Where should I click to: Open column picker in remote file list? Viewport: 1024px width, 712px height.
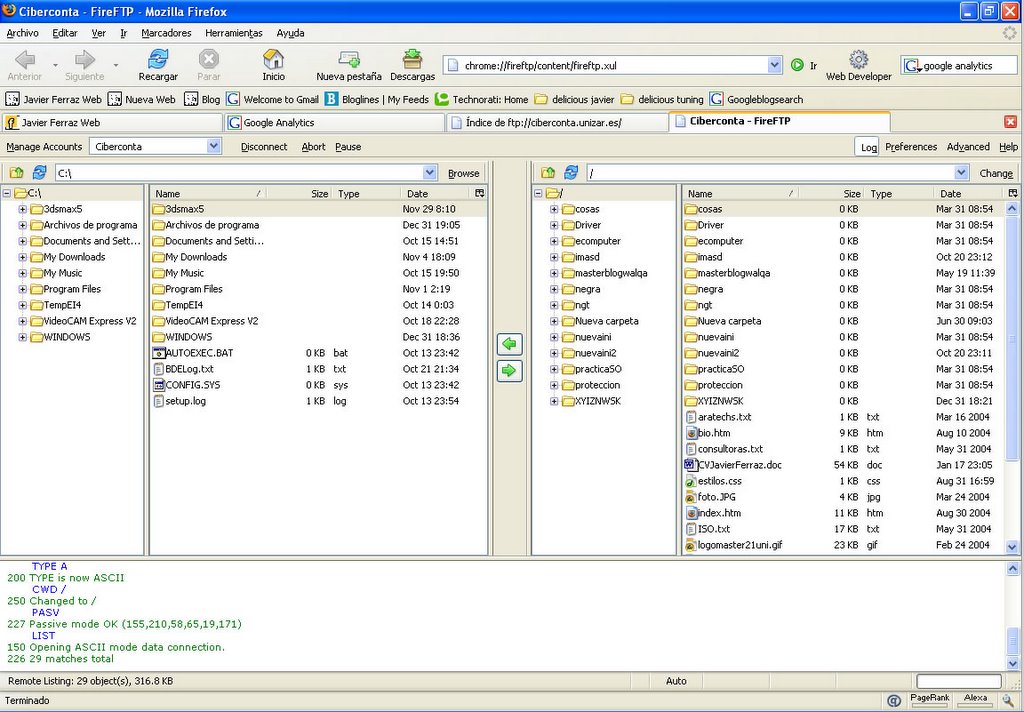(1012, 193)
